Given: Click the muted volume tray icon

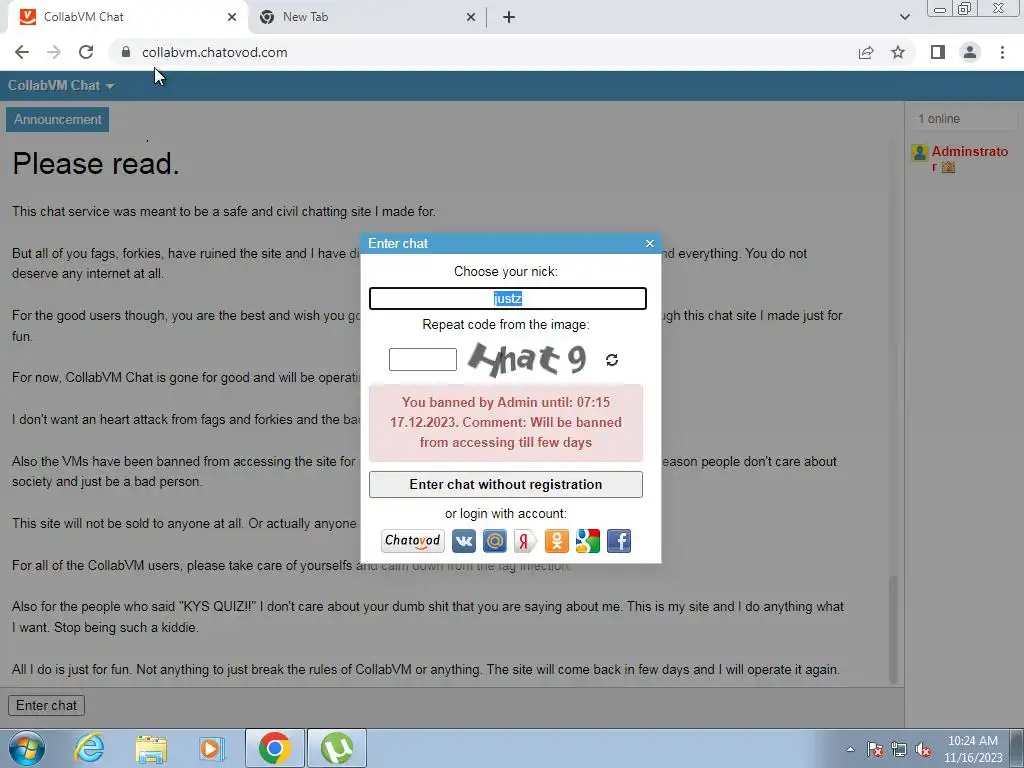Looking at the screenshot, I should (923, 750).
